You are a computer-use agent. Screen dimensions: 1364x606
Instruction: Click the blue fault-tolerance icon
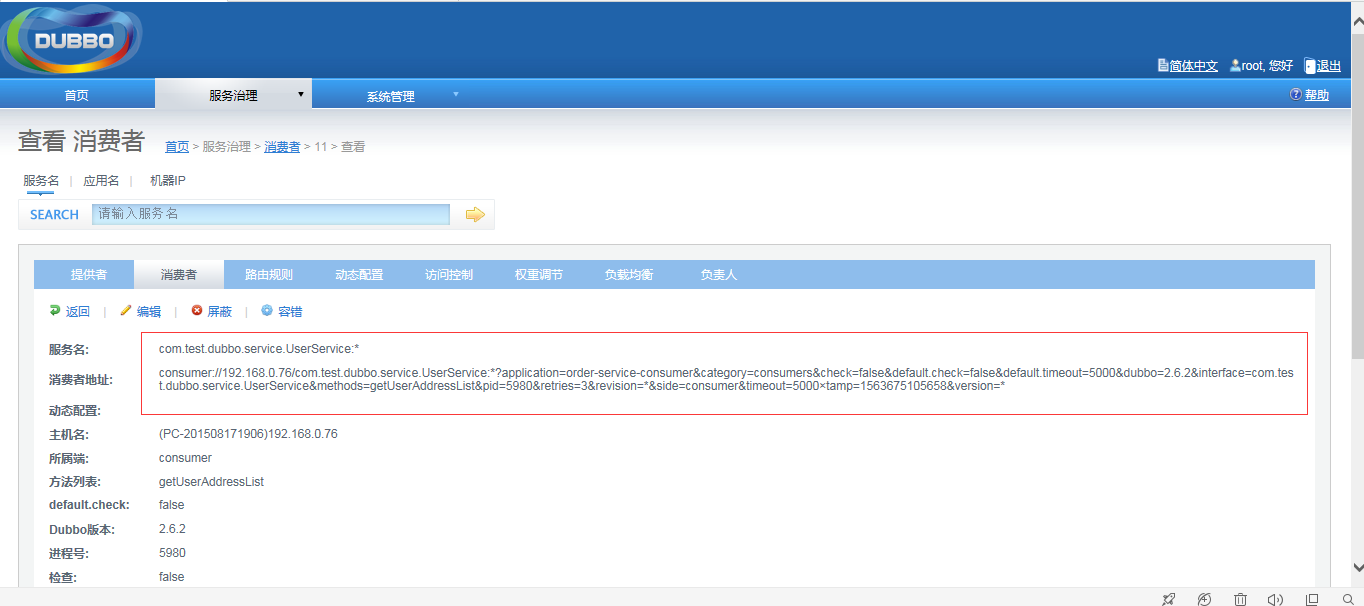tap(267, 311)
